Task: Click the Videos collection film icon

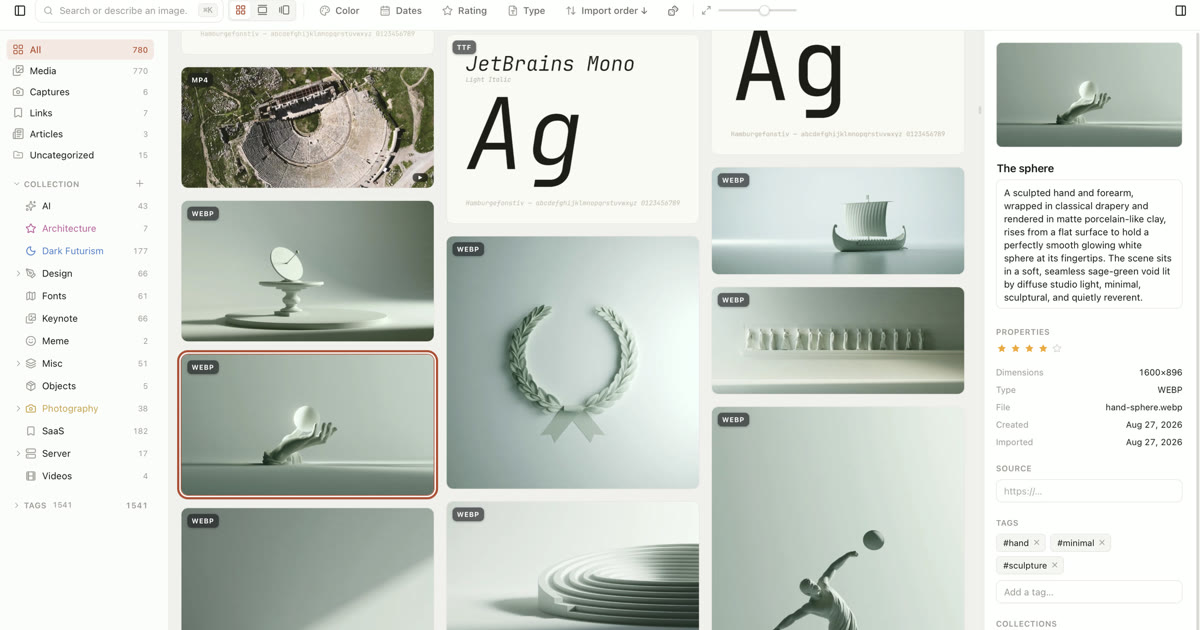Action: (31, 476)
